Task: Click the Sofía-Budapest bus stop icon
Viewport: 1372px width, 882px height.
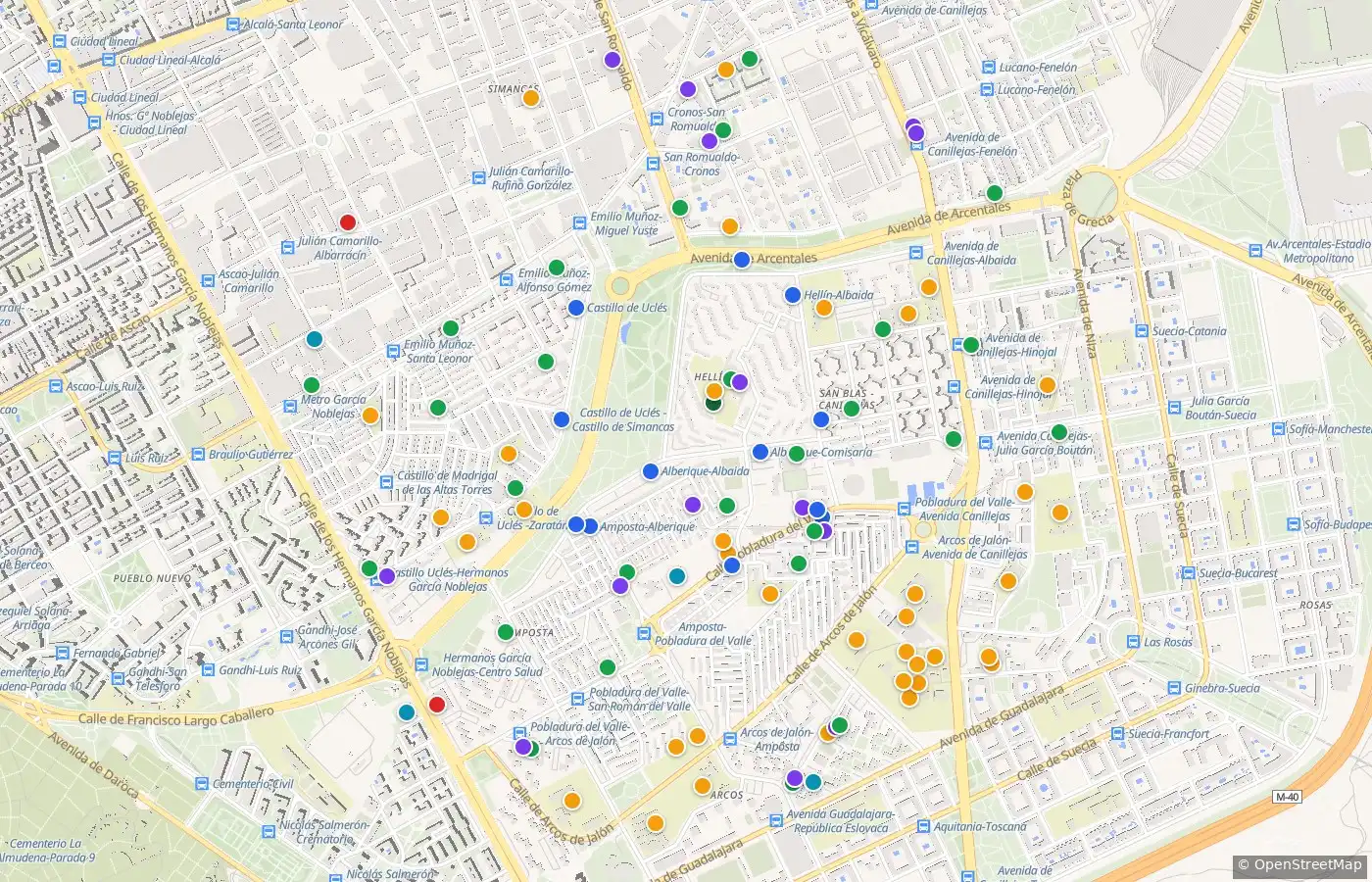Action: click(1294, 524)
